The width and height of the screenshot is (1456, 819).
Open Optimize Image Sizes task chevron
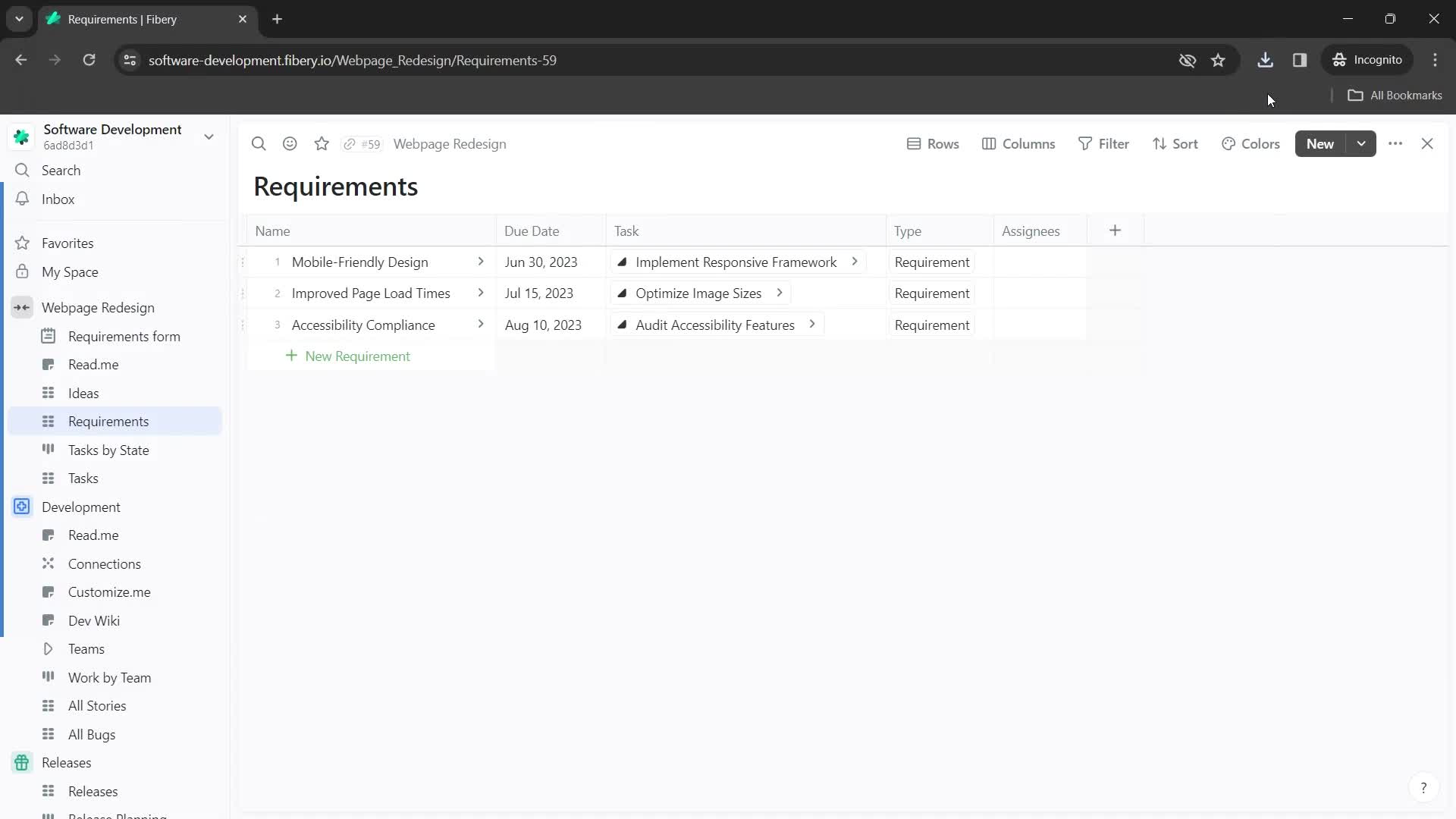779,293
